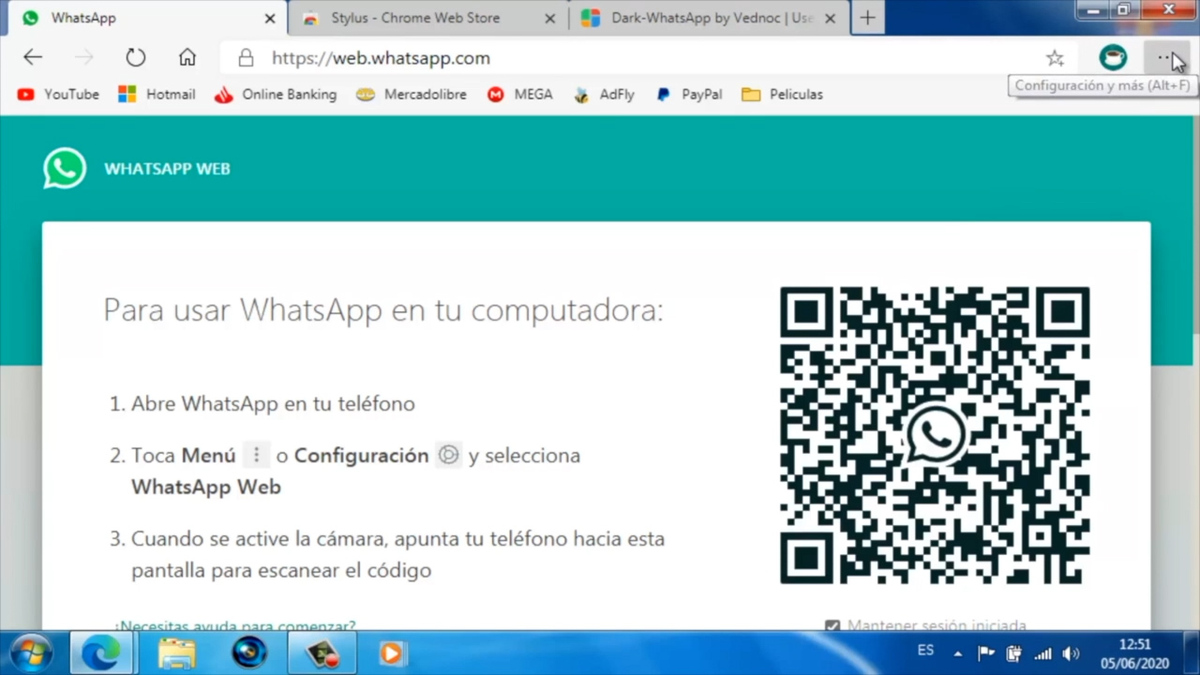1200x675 pixels.
Task: Open Mercadolibre bookmark
Action: click(412, 94)
